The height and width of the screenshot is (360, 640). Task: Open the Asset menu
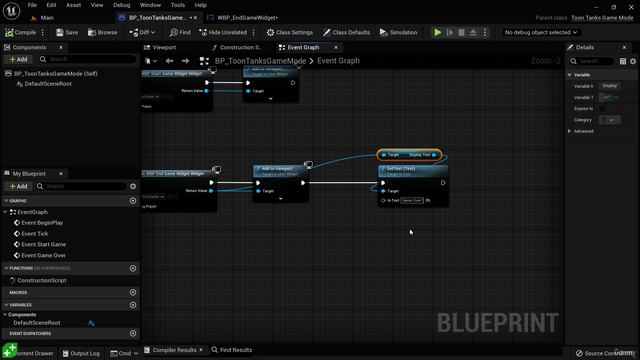(73, 5)
